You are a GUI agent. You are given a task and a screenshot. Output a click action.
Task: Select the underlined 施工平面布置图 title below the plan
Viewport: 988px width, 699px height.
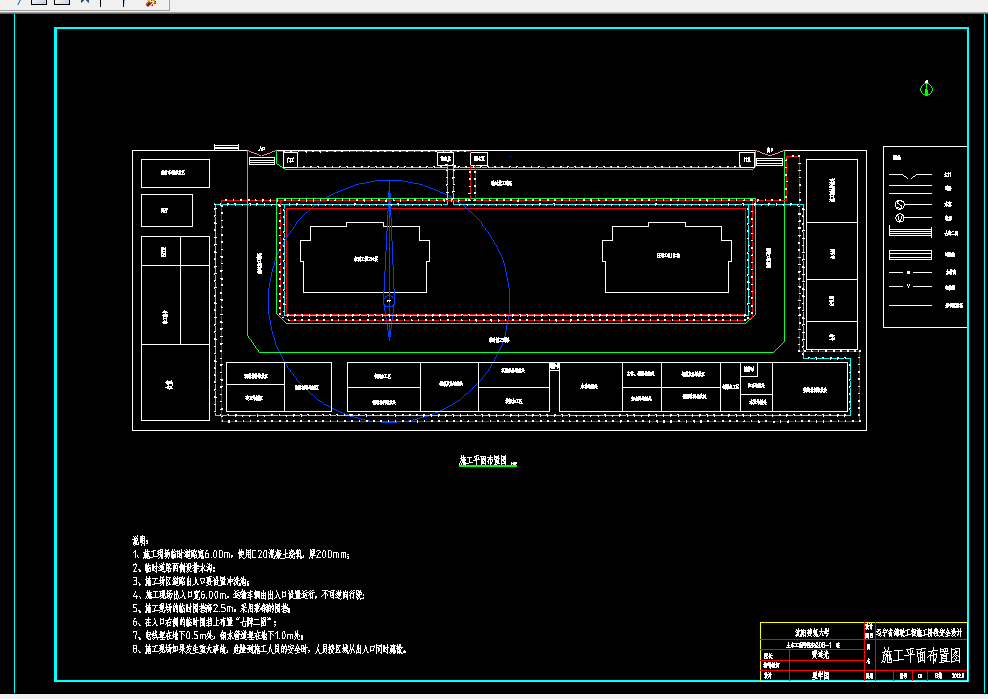coord(483,461)
